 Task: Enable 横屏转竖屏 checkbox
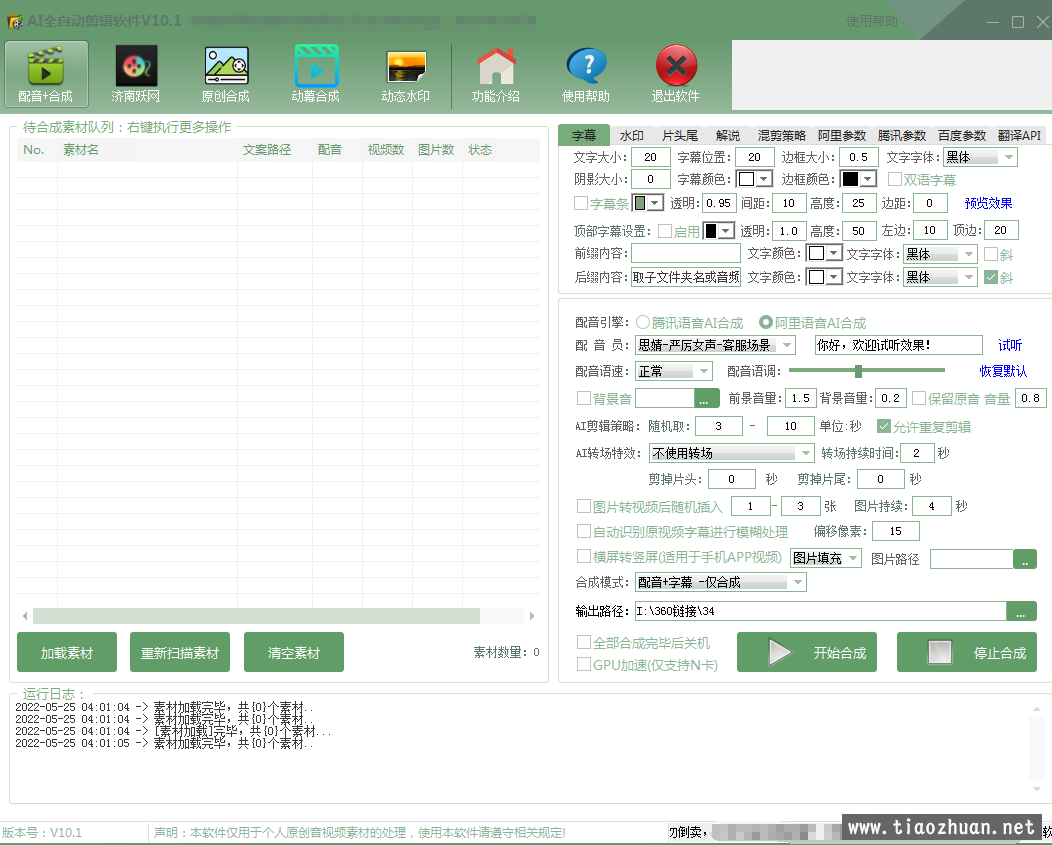(x=584, y=556)
